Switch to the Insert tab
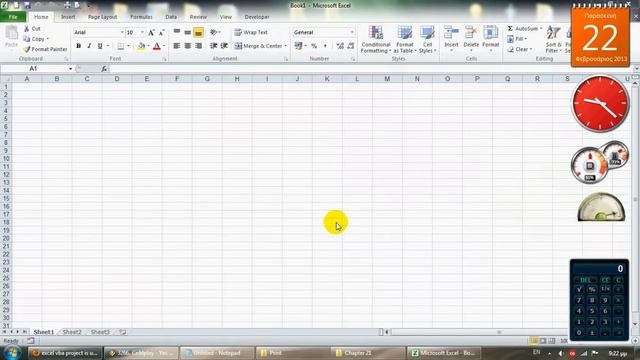The image size is (640, 360). point(68,17)
